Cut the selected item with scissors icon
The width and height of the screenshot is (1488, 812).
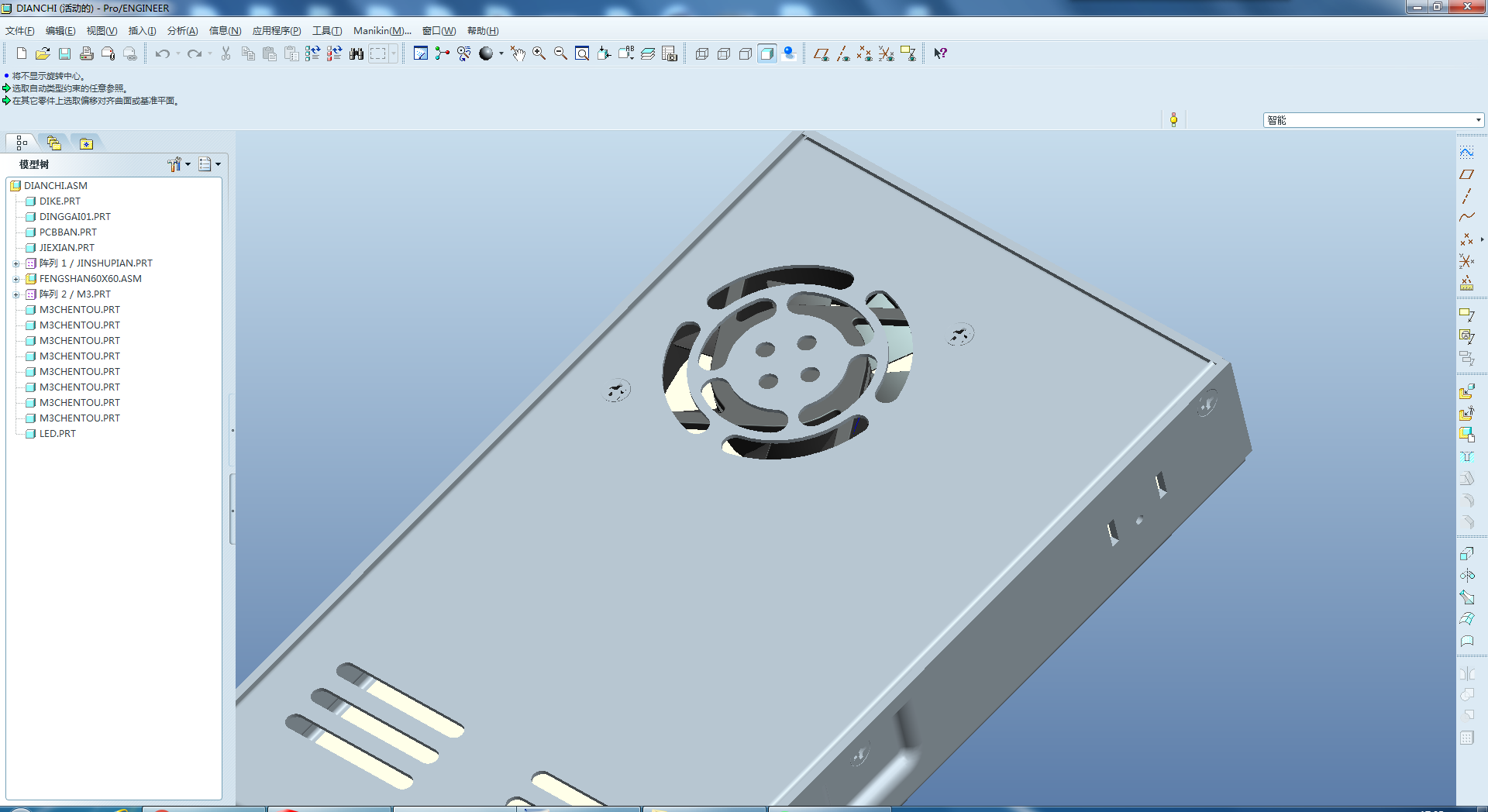click(226, 53)
